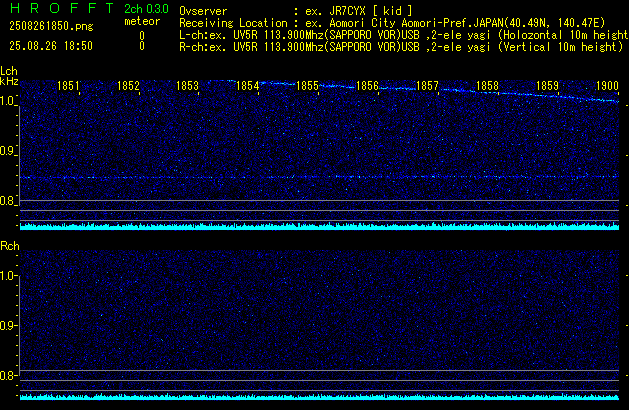The width and height of the screenshot is (629, 410).
Task: Click the 1852 time marker
Action: [x=128, y=86]
